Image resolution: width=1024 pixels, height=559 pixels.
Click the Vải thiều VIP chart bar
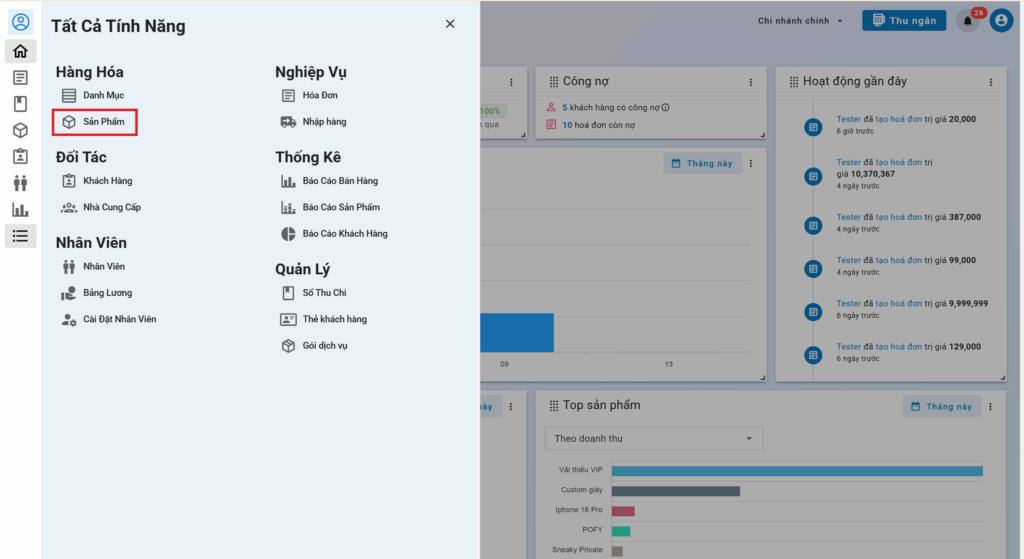[x=796, y=470]
